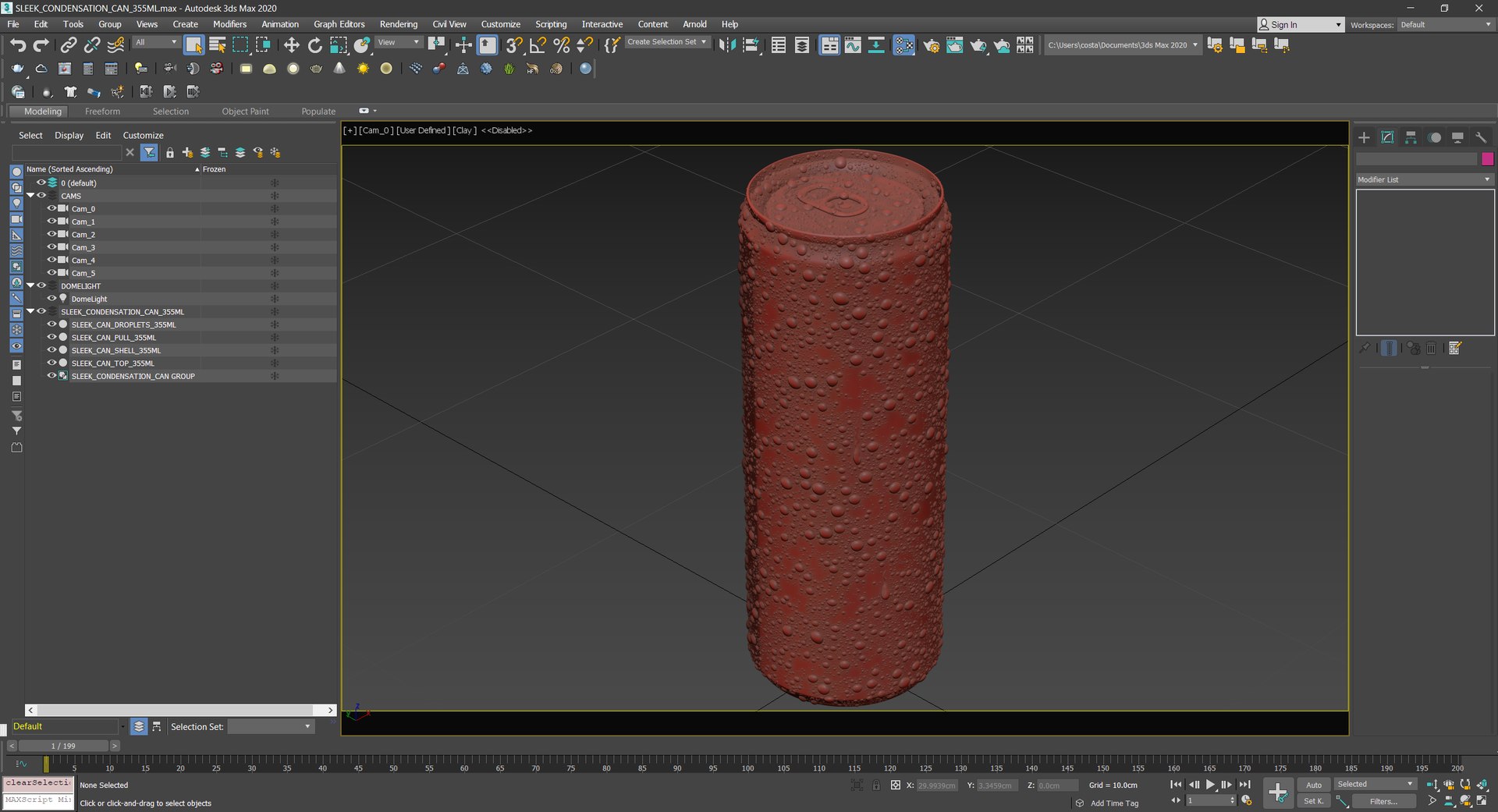Open the Modifiers menu
Screen dimensions: 1498x812
229,24
